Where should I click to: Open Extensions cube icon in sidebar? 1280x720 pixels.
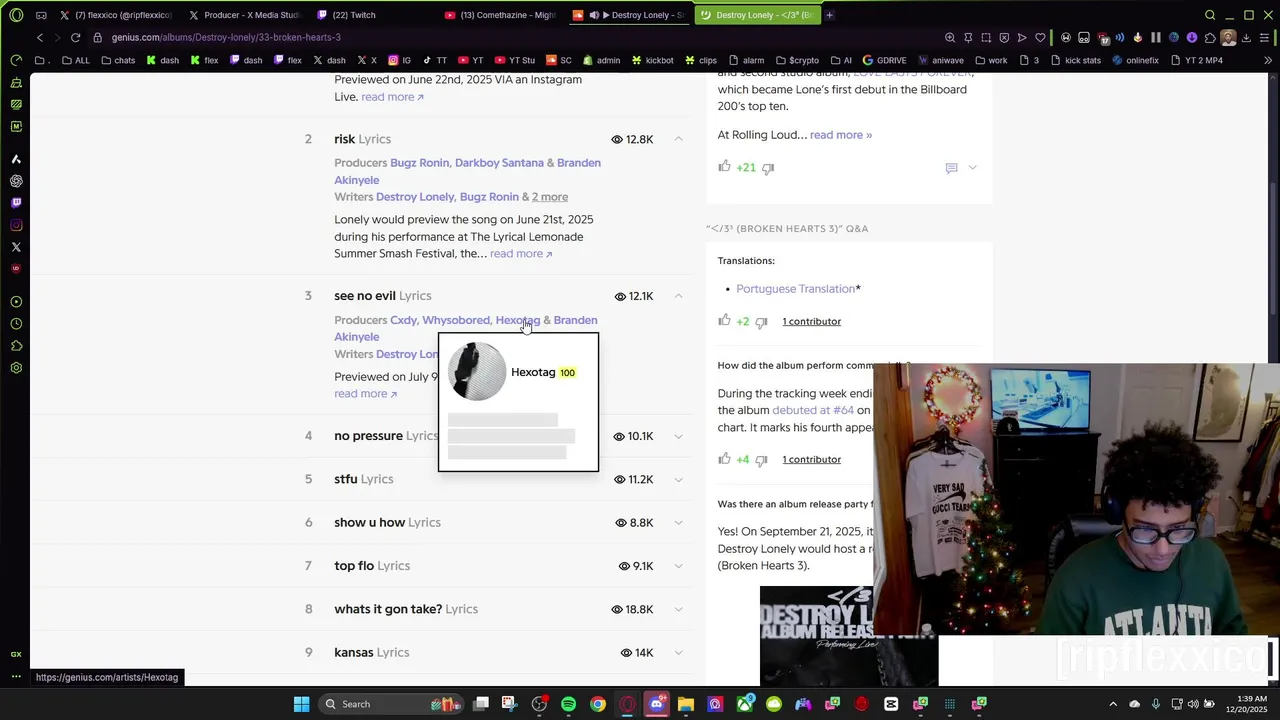(16, 346)
